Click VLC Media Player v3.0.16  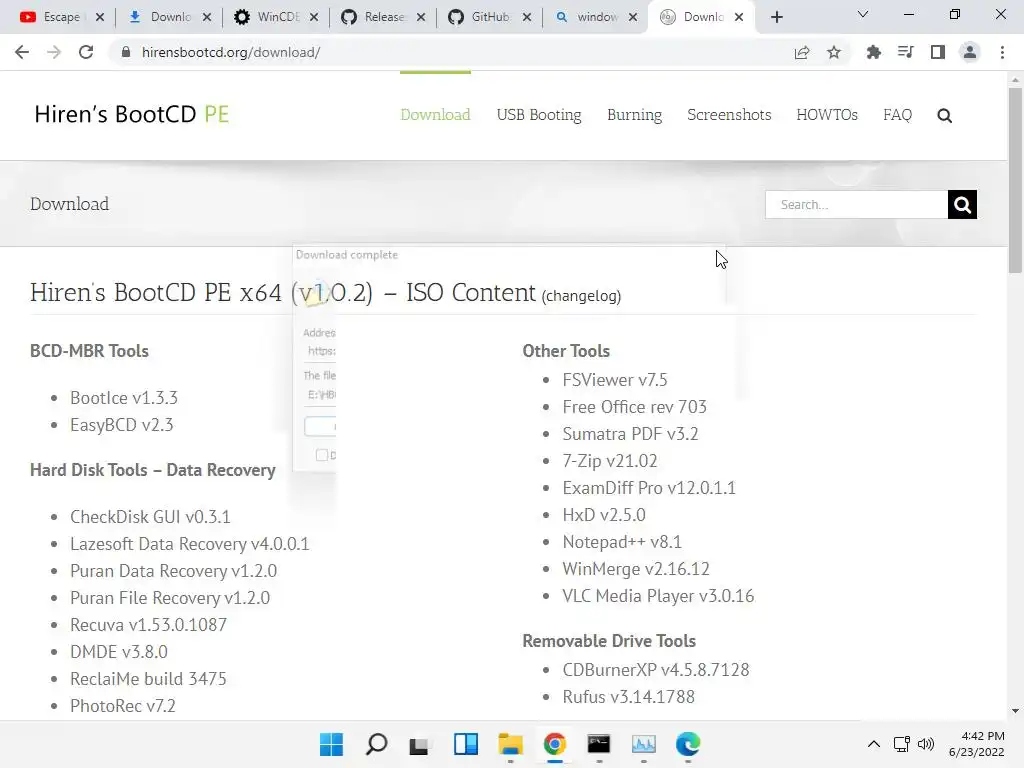[658, 596]
